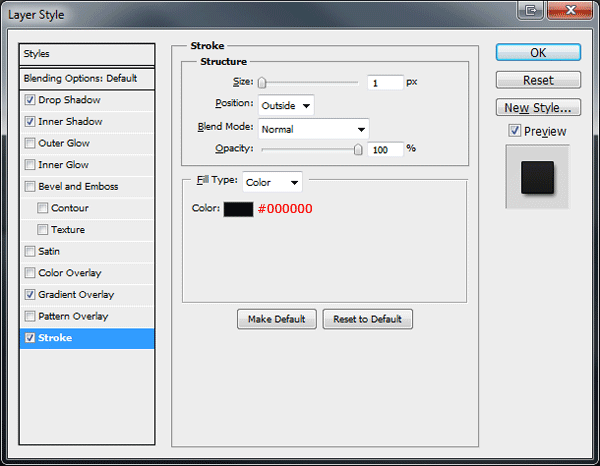Click the Make Default button

tap(277, 319)
